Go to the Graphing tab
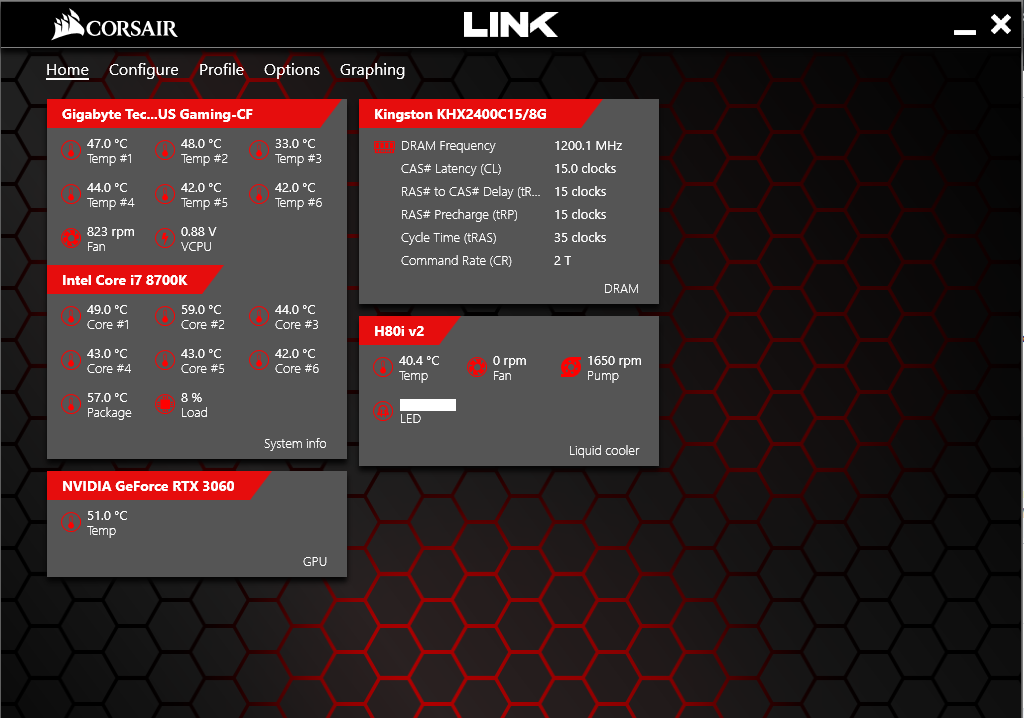This screenshot has height=718, width=1024. (372, 70)
